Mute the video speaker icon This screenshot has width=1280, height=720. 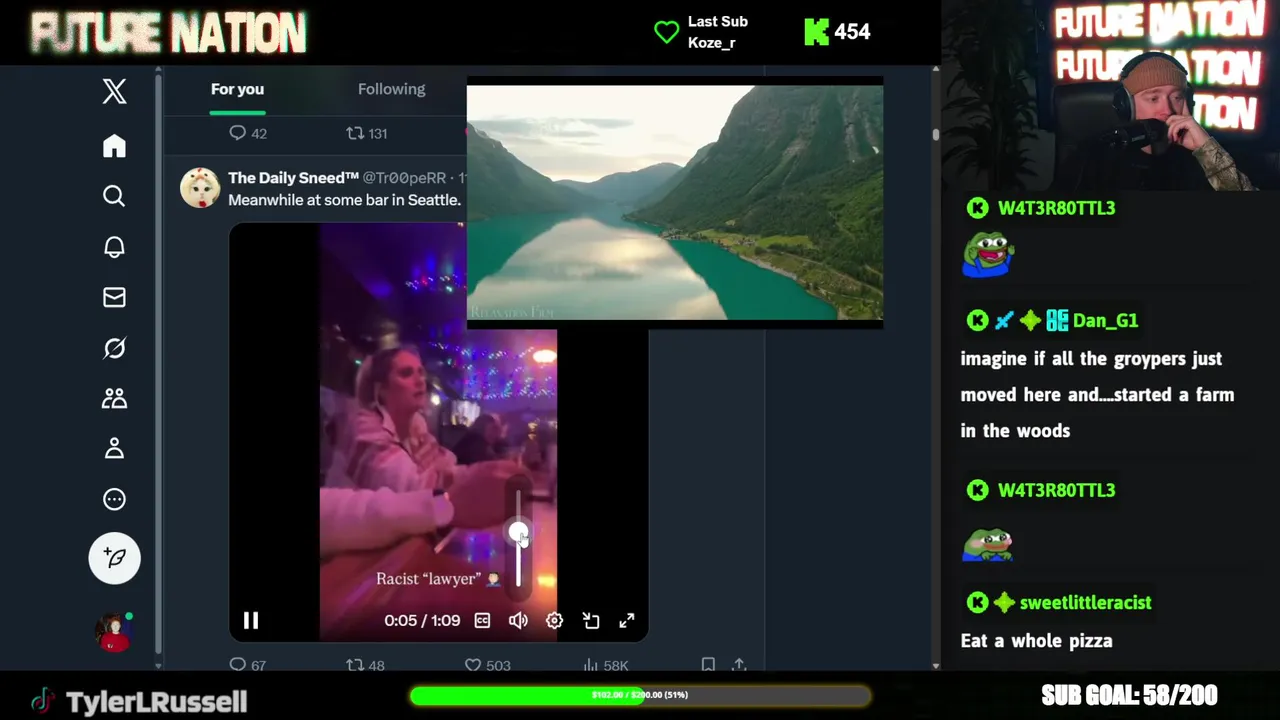(518, 621)
